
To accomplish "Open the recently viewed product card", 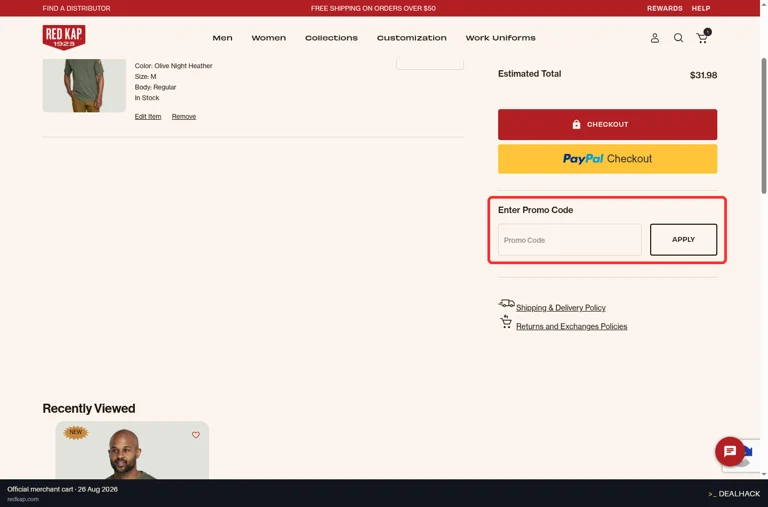I will tap(132, 450).
